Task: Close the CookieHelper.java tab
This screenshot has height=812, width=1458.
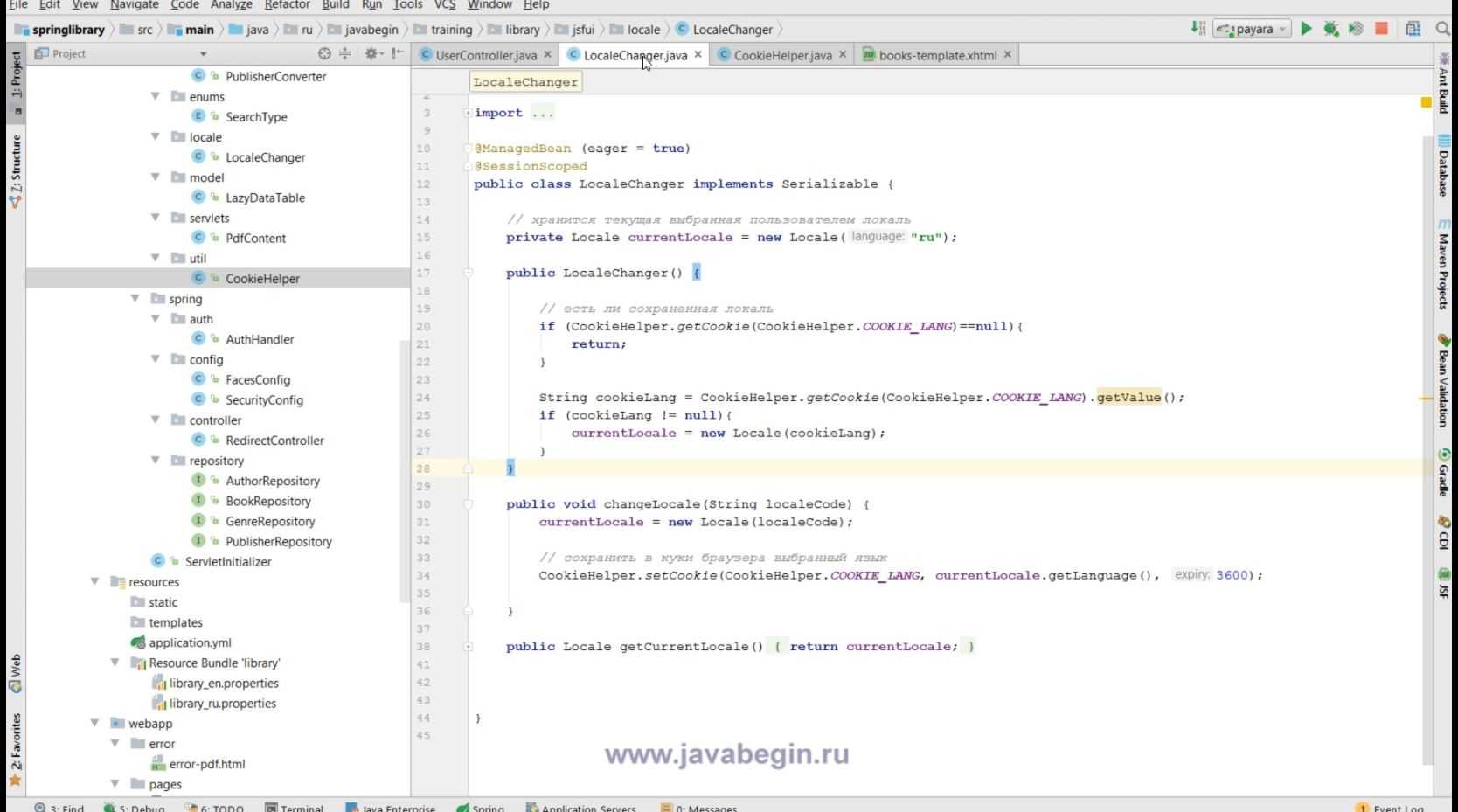Action: 843,54
